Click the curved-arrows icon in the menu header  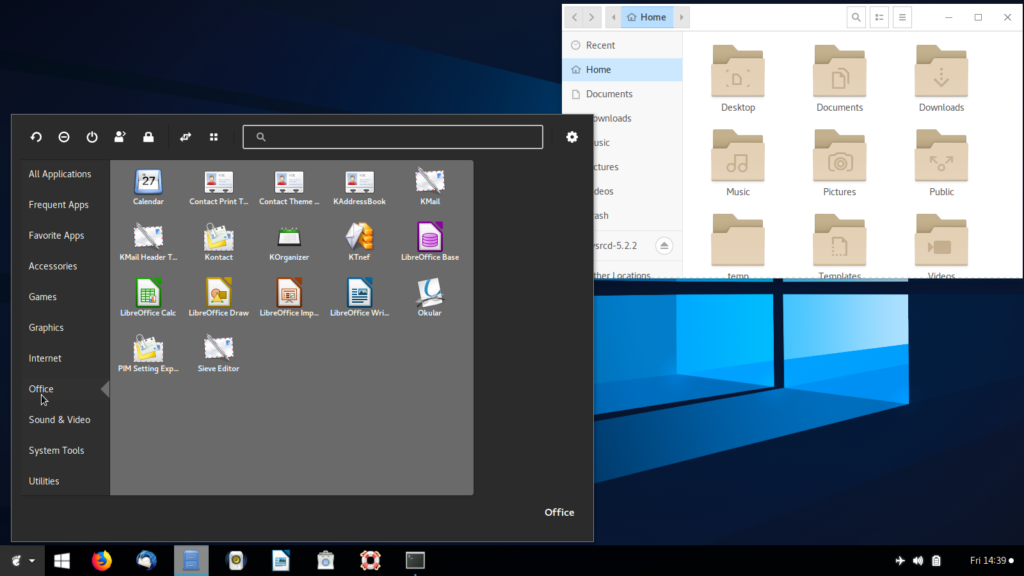[x=185, y=137]
